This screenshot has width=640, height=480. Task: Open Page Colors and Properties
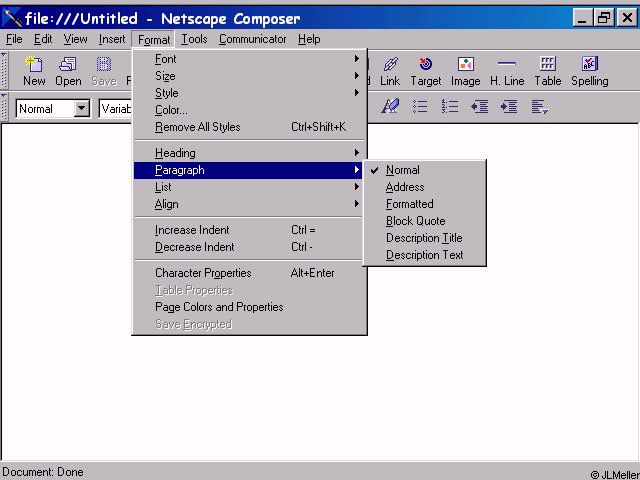coord(248,307)
